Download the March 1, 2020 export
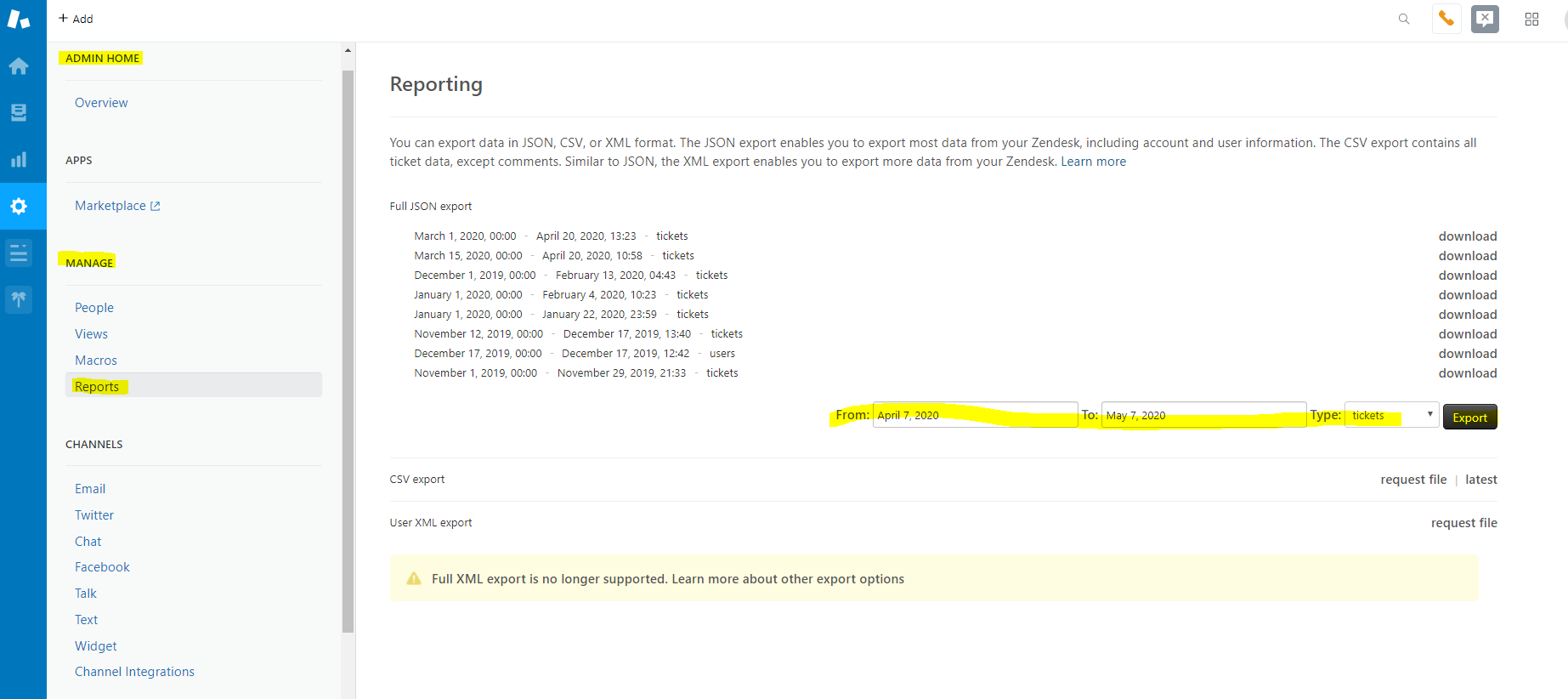 click(x=1467, y=236)
